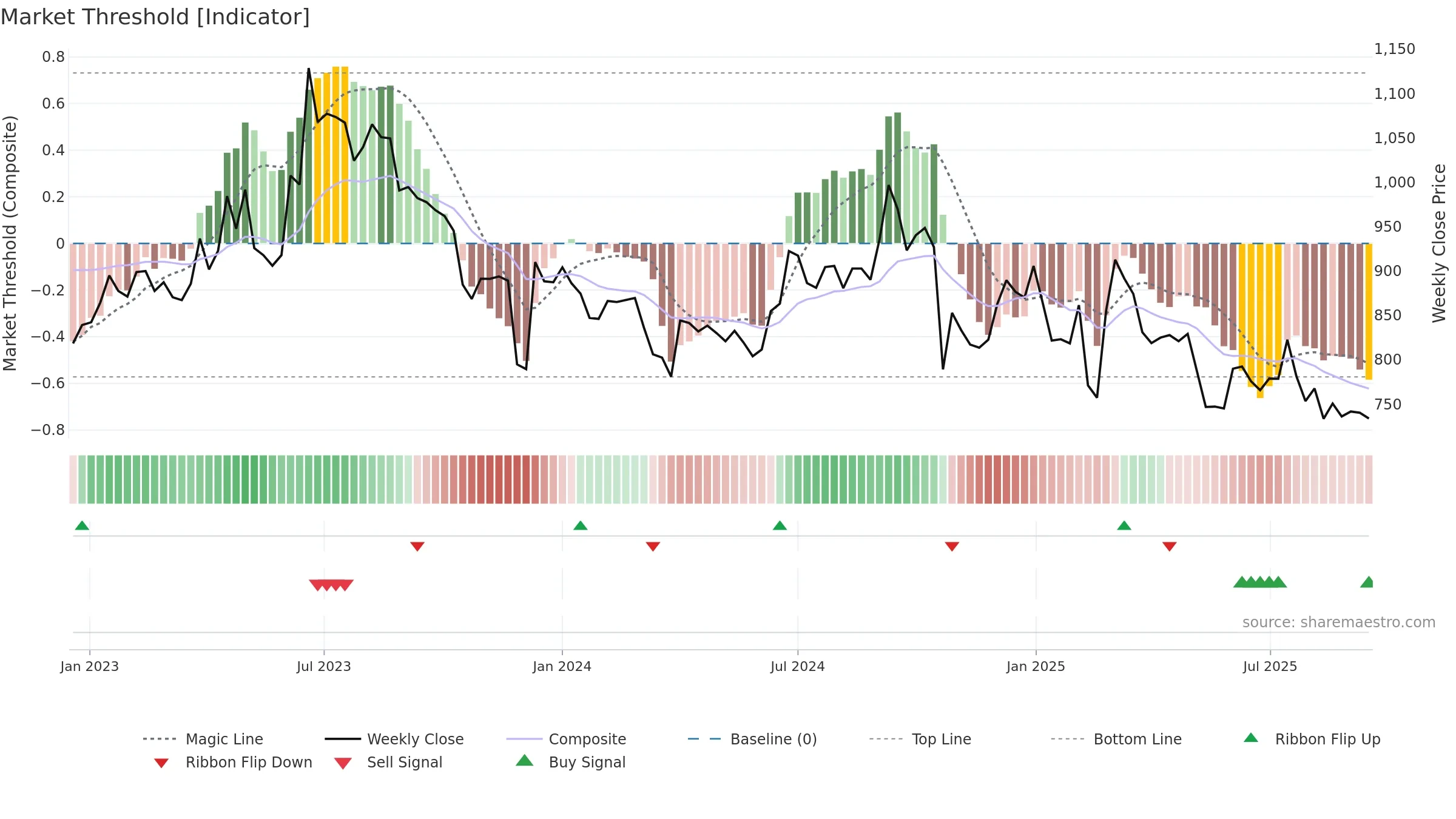Toggle the Composite legend entry
This screenshot has width=1456, height=819.
coord(567,739)
